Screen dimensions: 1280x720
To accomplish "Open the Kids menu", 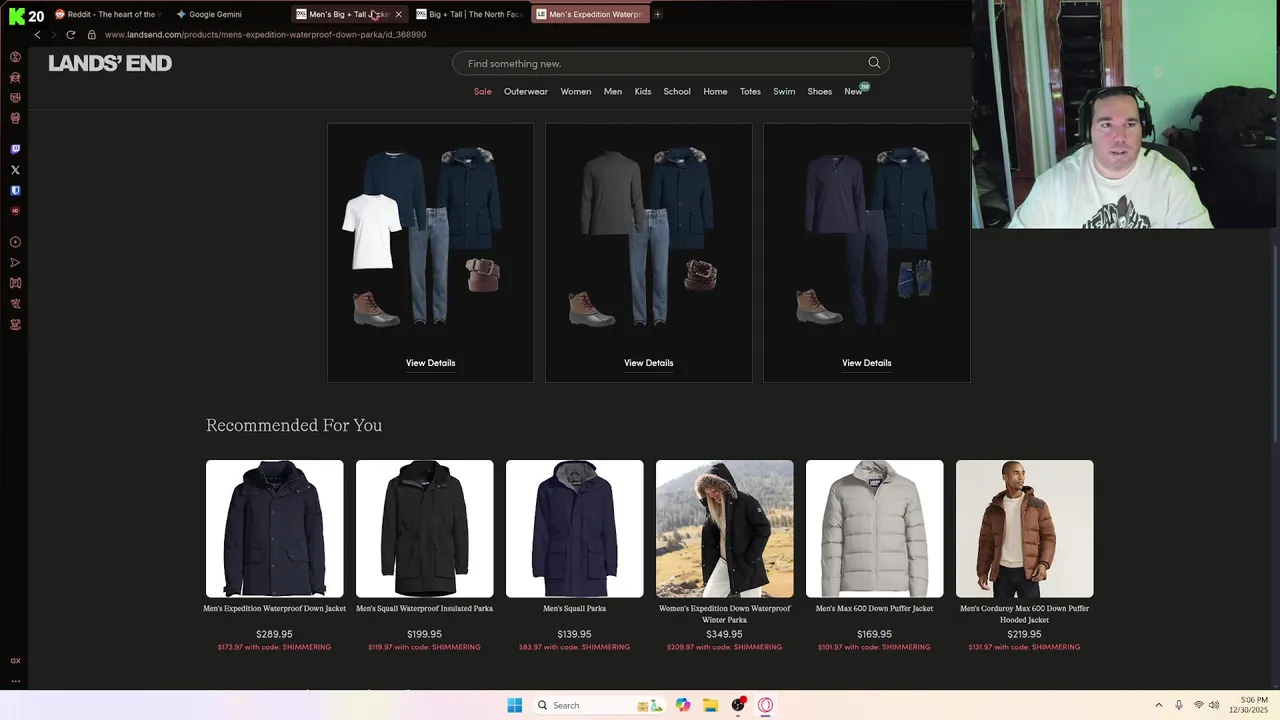I will tap(643, 91).
